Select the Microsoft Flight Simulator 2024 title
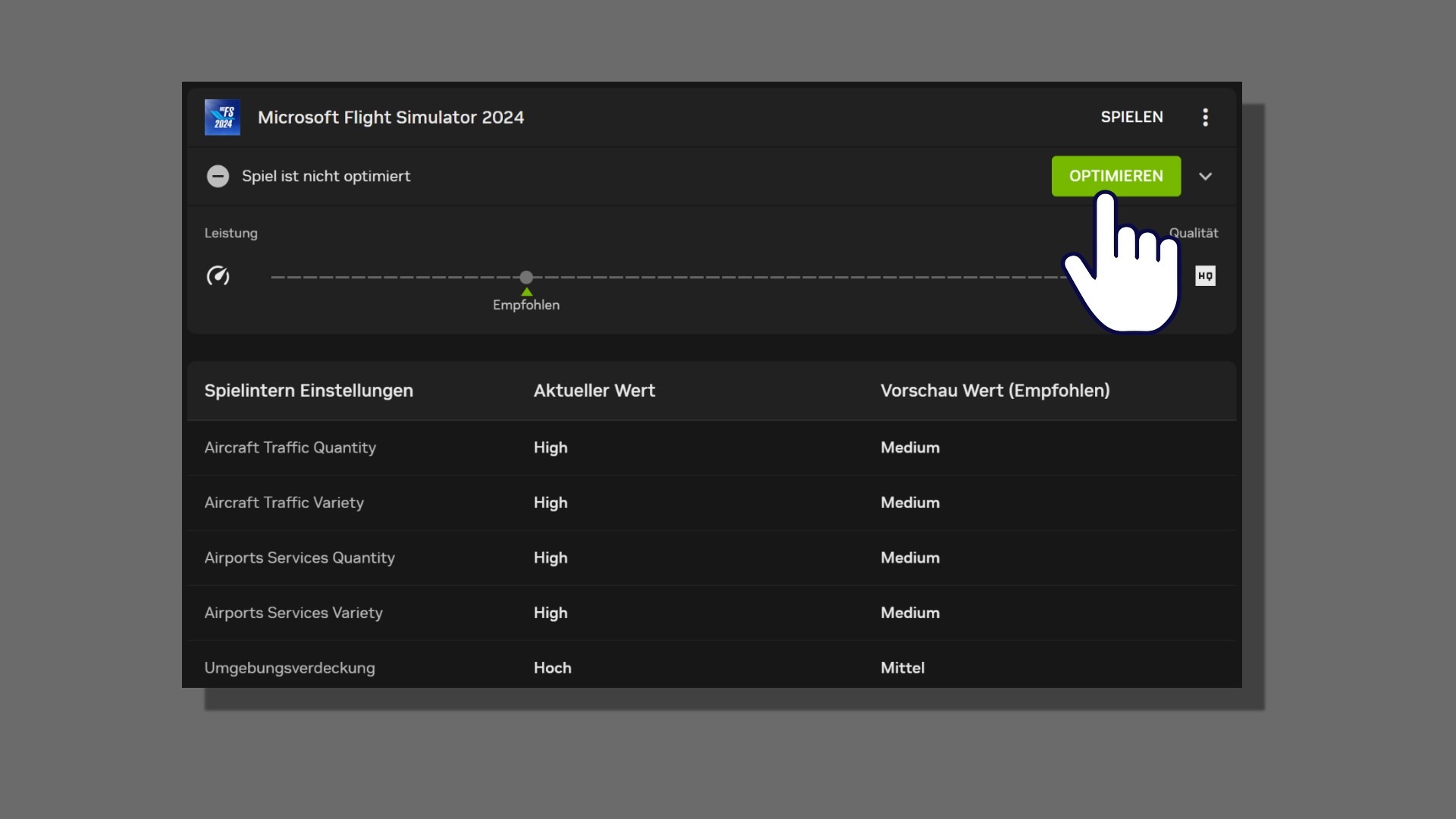The width and height of the screenshot is (1456, 819). click(391, 118)
